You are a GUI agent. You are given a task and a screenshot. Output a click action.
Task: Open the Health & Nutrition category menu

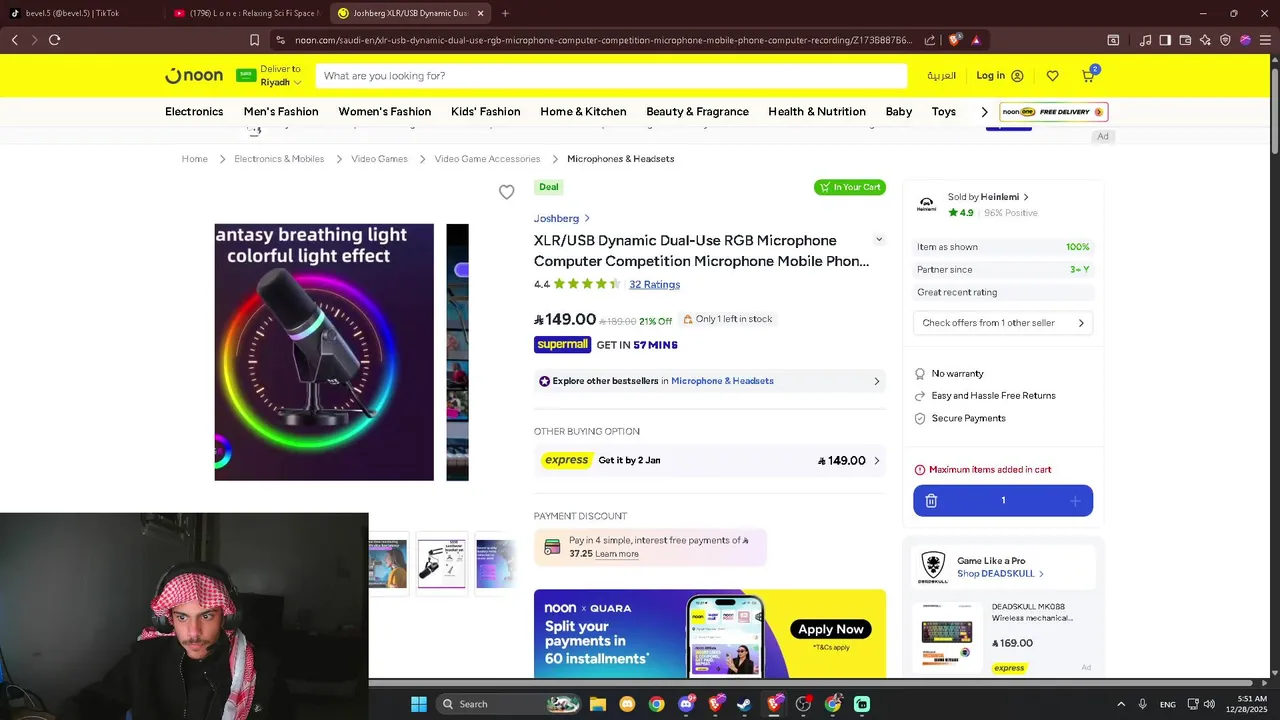[817, 112]
